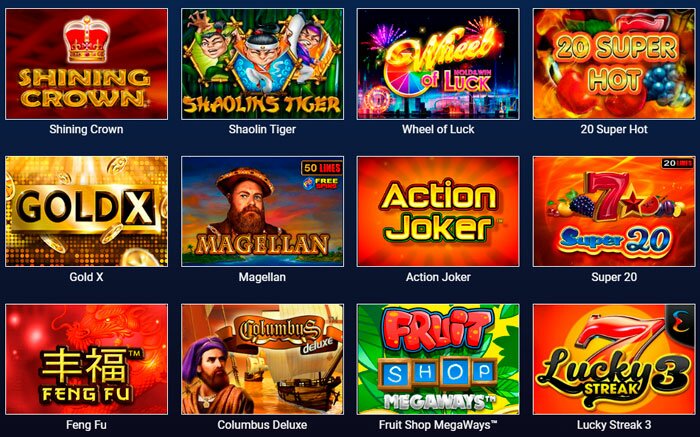Viewport: 700px width, 437px height.
Task: Click the Gold X game thumbnail
Action: (87, 212)
